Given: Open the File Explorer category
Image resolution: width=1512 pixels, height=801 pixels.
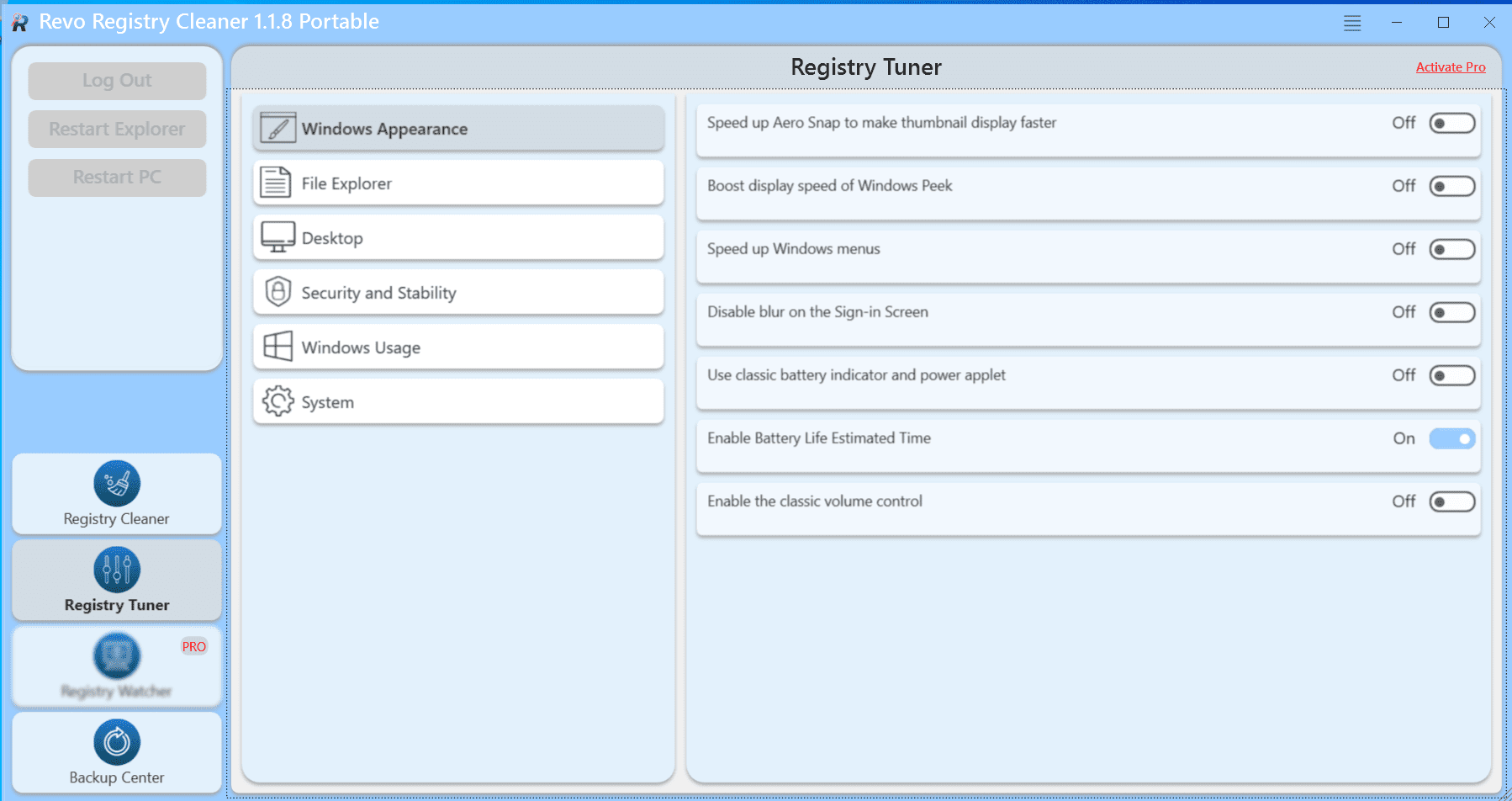Looking at the screenshot, I should 458,183.
